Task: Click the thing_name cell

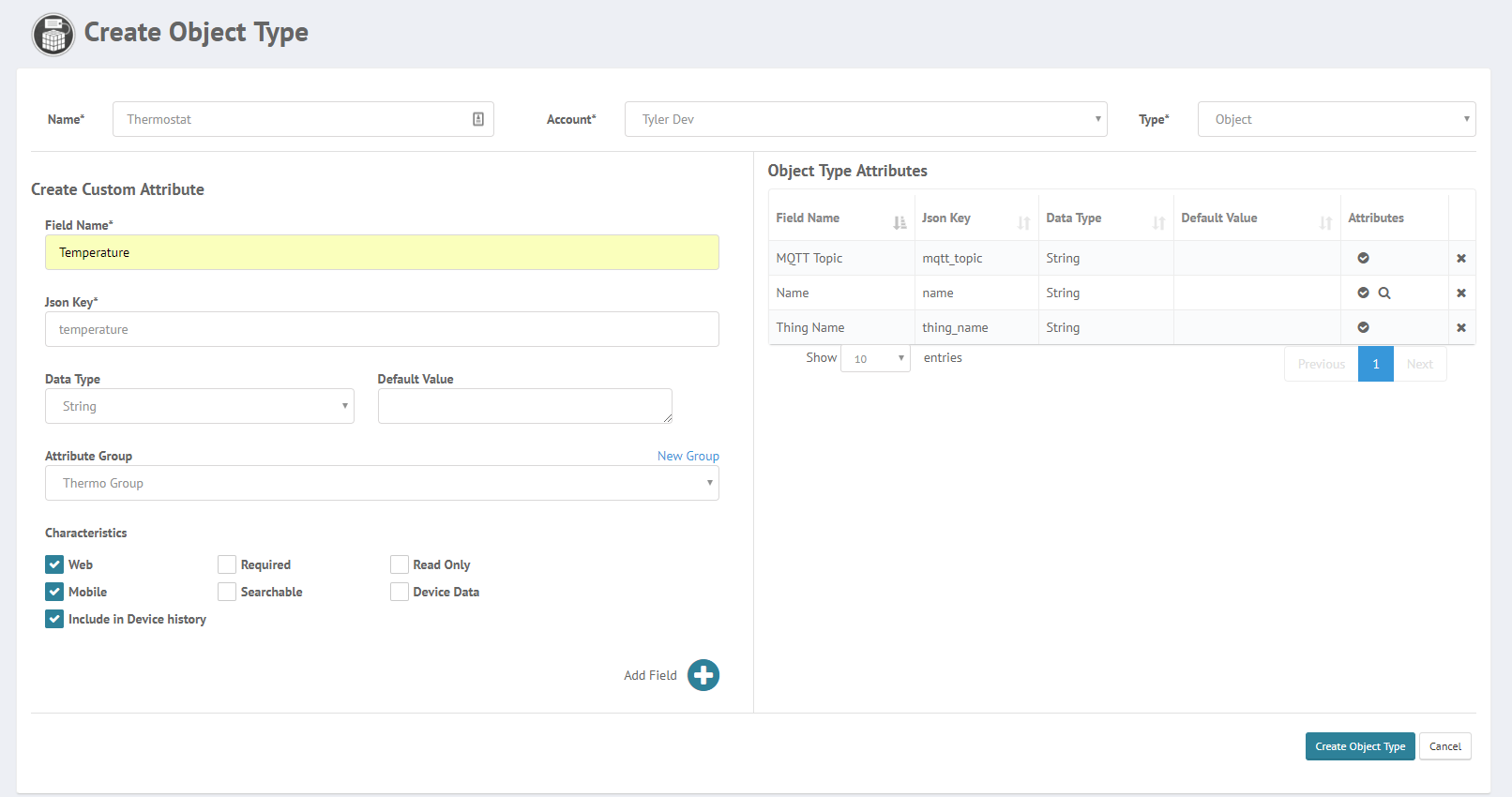Action: point(976,327)
